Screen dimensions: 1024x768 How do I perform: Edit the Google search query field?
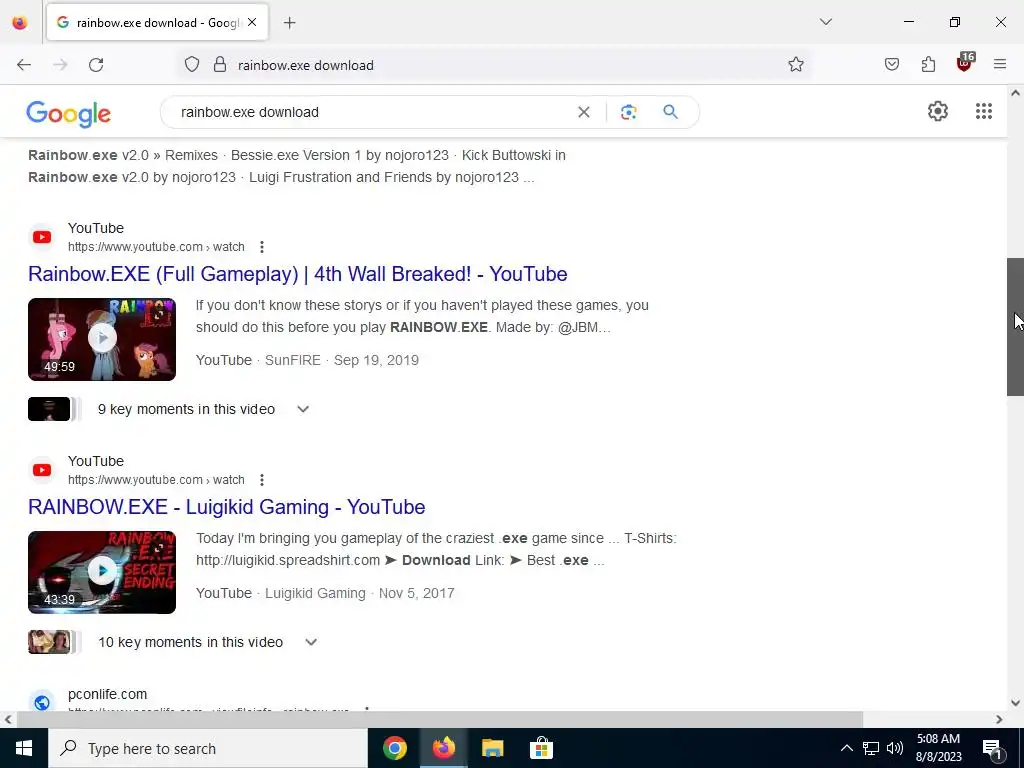coord(372,112)
